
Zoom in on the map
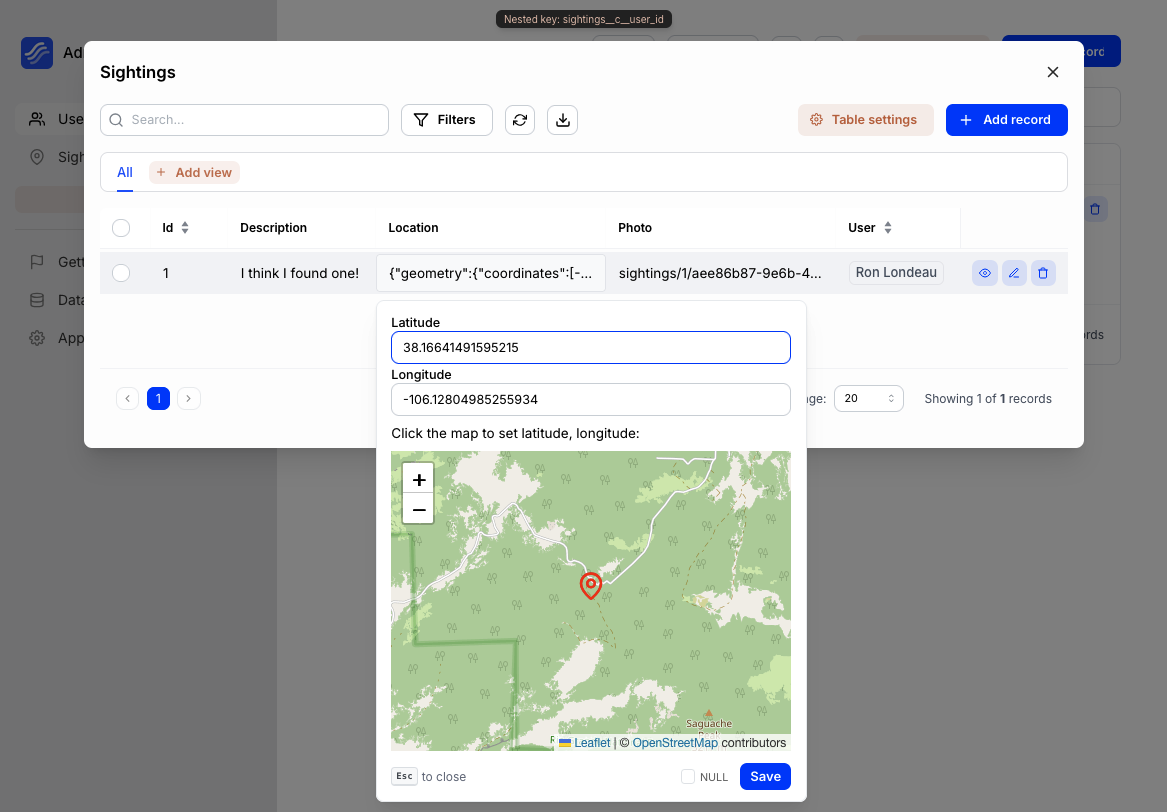[x=418, y=479]
